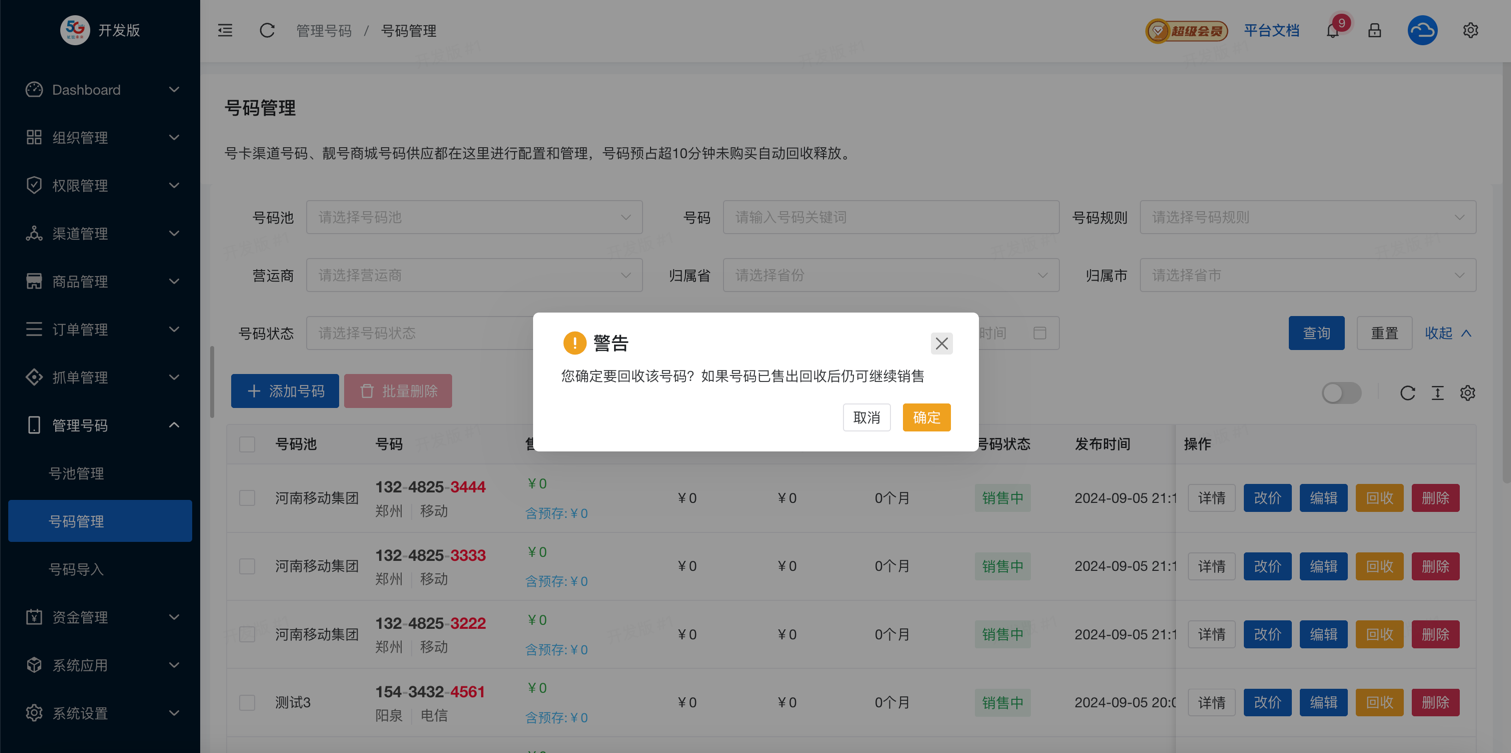Image resolution: width=1511 pixels, height=753 pixels.
Task: Confirm recycling with 确定 button
Action: (926, 417)
